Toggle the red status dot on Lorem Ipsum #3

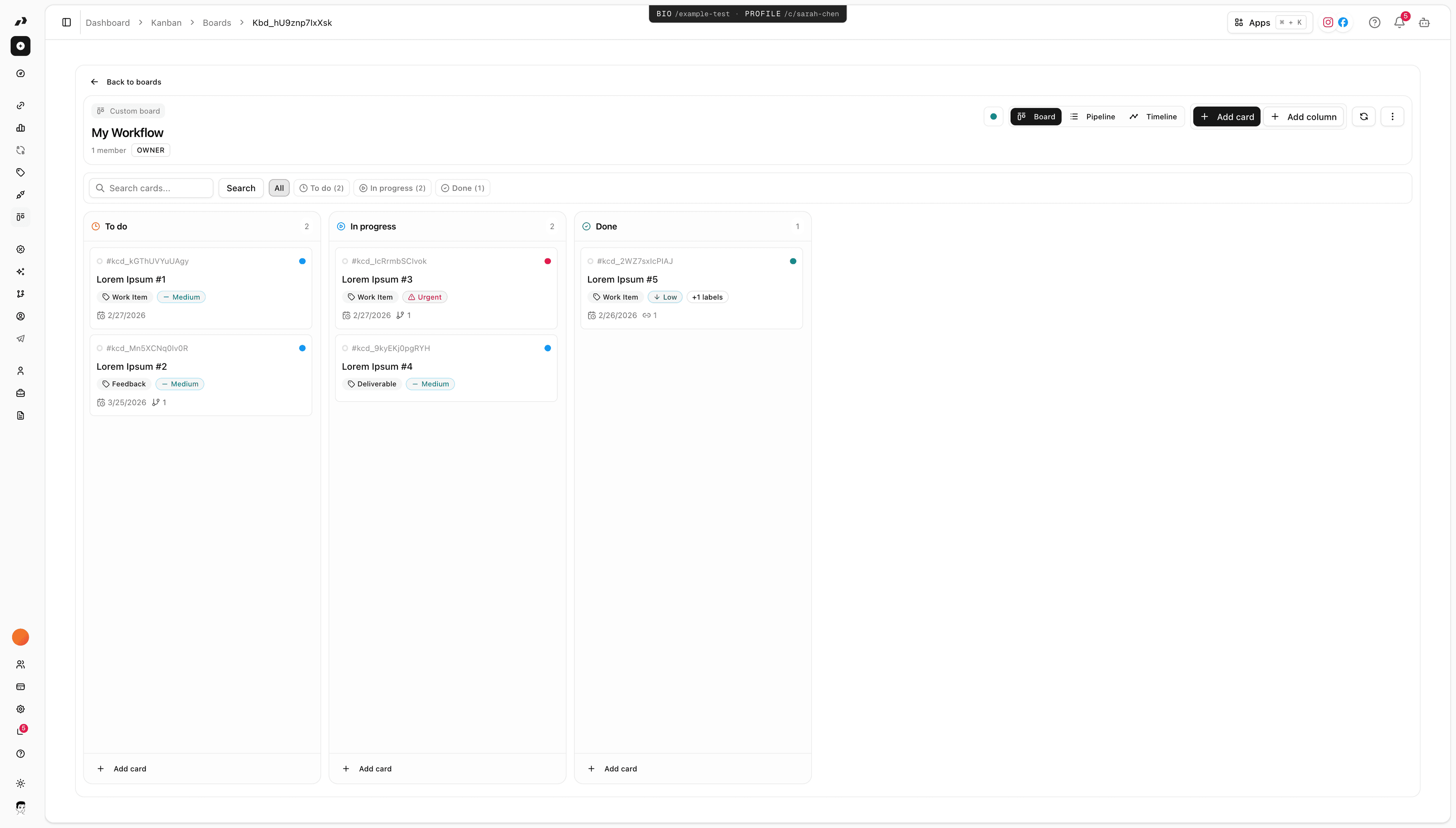(547, 261)
